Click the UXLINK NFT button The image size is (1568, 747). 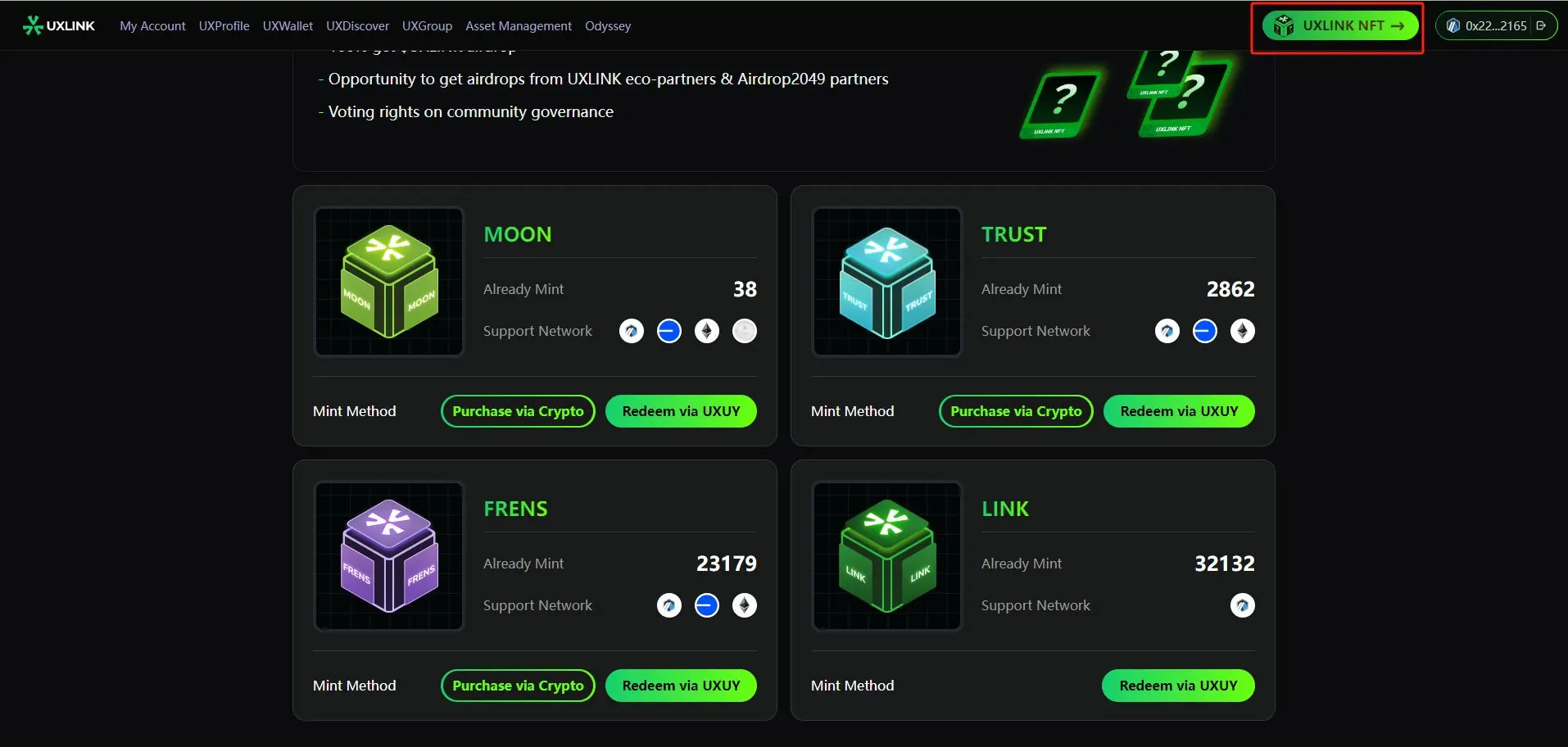[1340, 25]
